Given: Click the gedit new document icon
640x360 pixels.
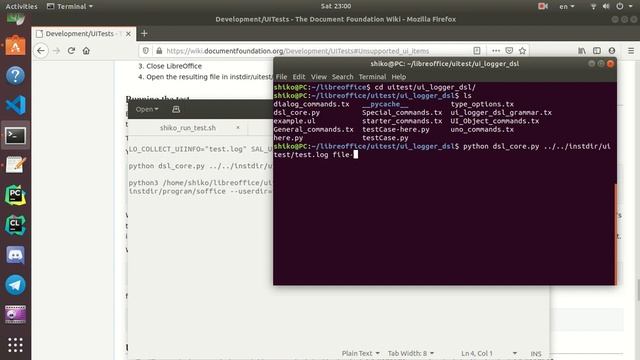Looking at the screenshot, I should click(176, 109).
